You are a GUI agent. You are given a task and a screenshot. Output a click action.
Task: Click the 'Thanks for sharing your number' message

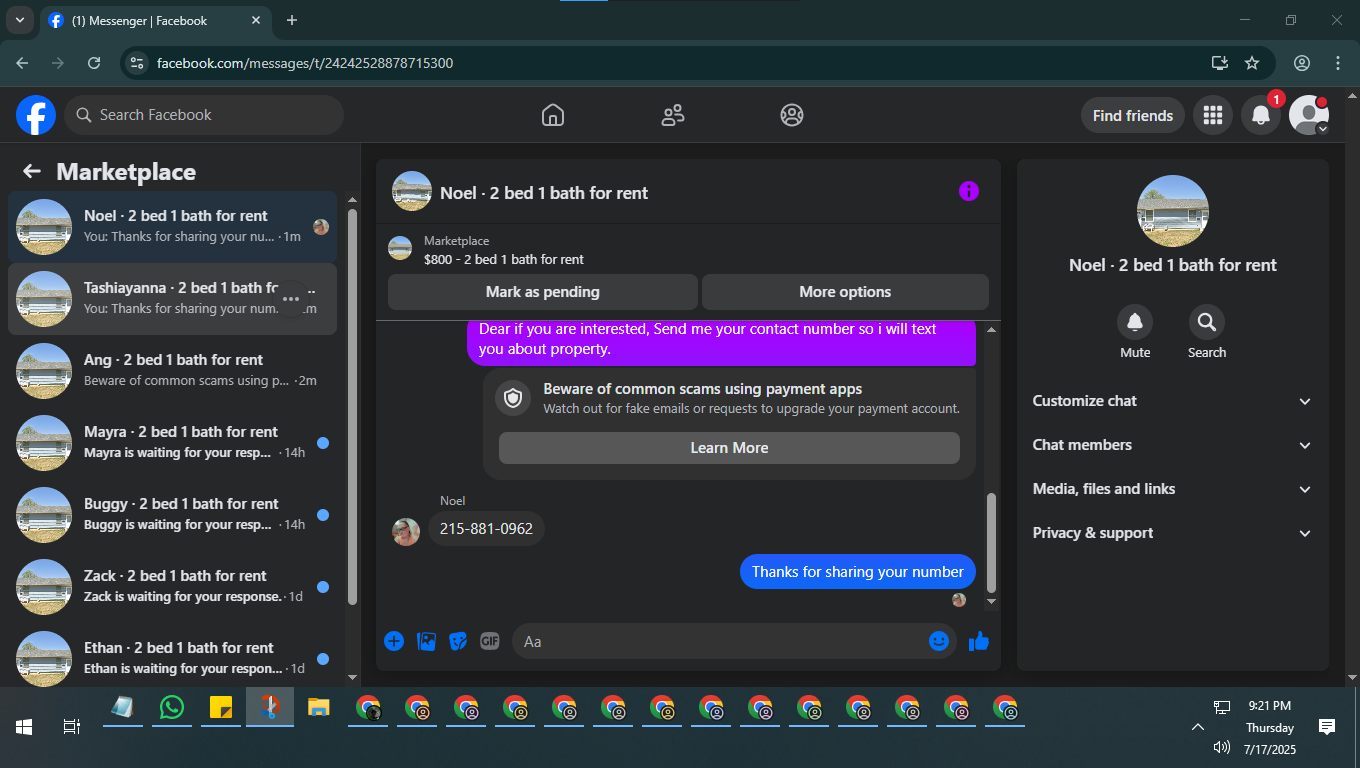858,571
